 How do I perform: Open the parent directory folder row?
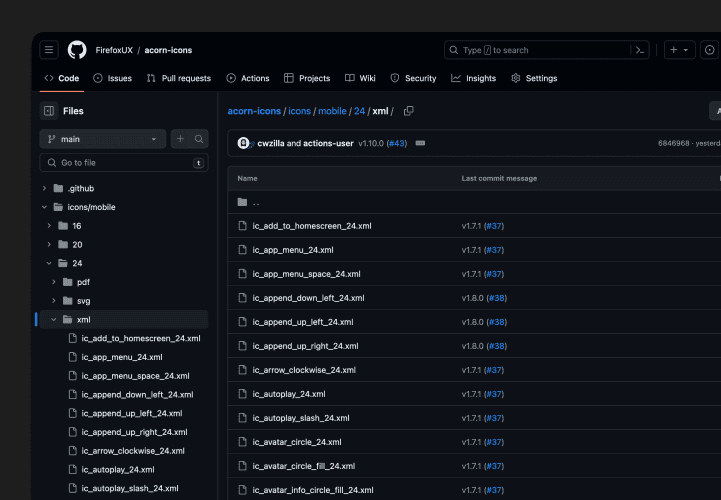[474, 202]
